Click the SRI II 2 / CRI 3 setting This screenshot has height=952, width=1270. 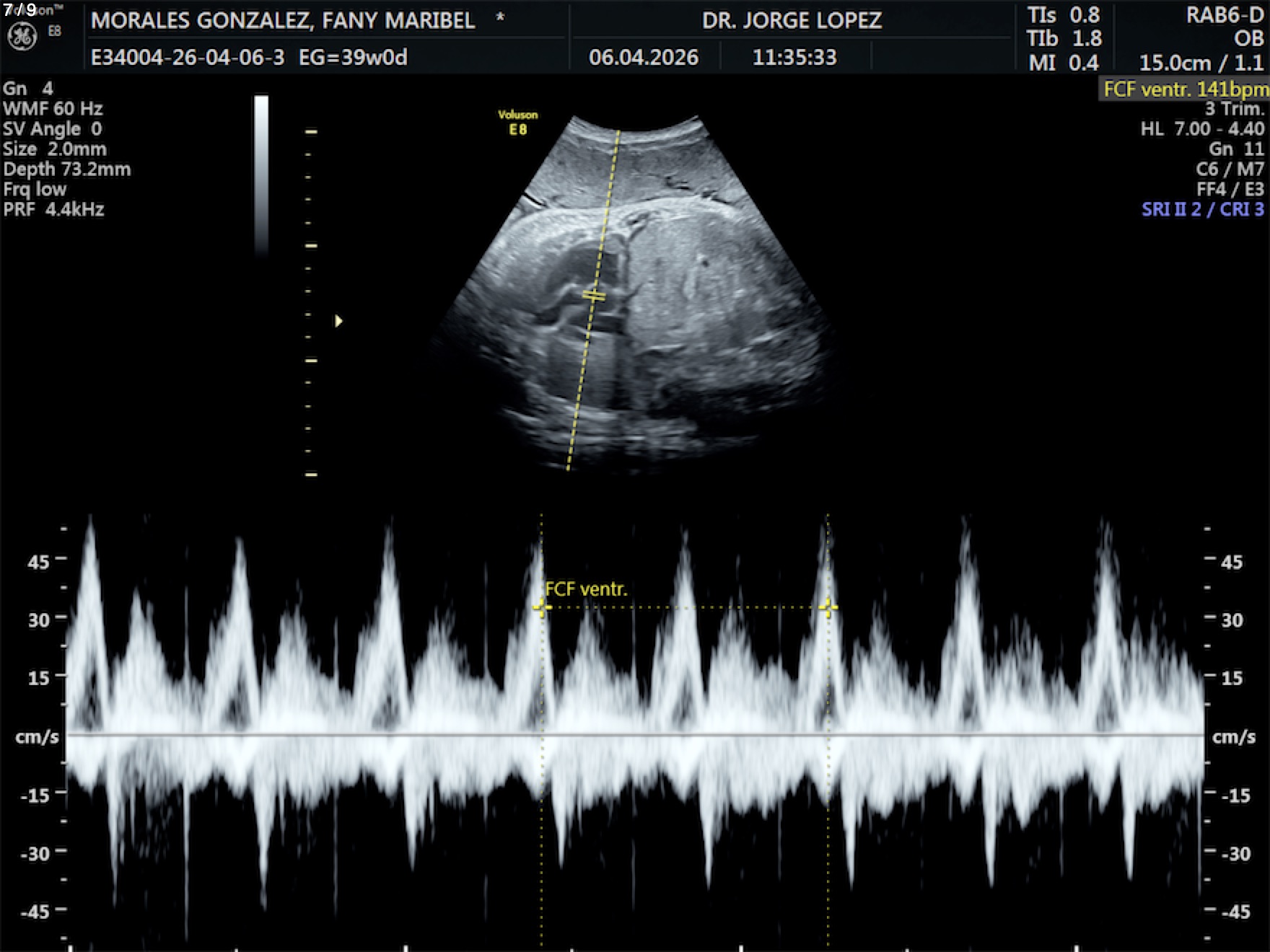(x=1202, y=210)
